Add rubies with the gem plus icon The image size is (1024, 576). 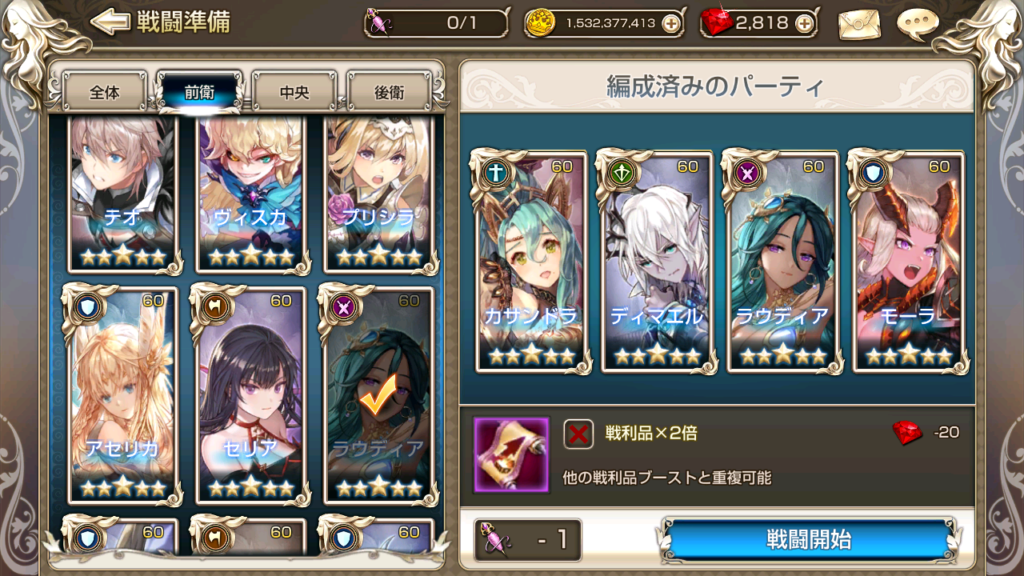[x=805, y=24]
